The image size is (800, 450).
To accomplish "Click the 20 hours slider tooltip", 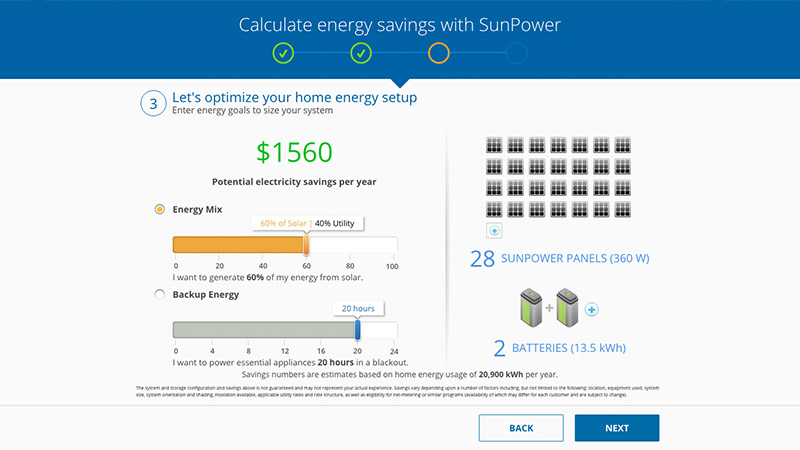I will tap(357, 309).
